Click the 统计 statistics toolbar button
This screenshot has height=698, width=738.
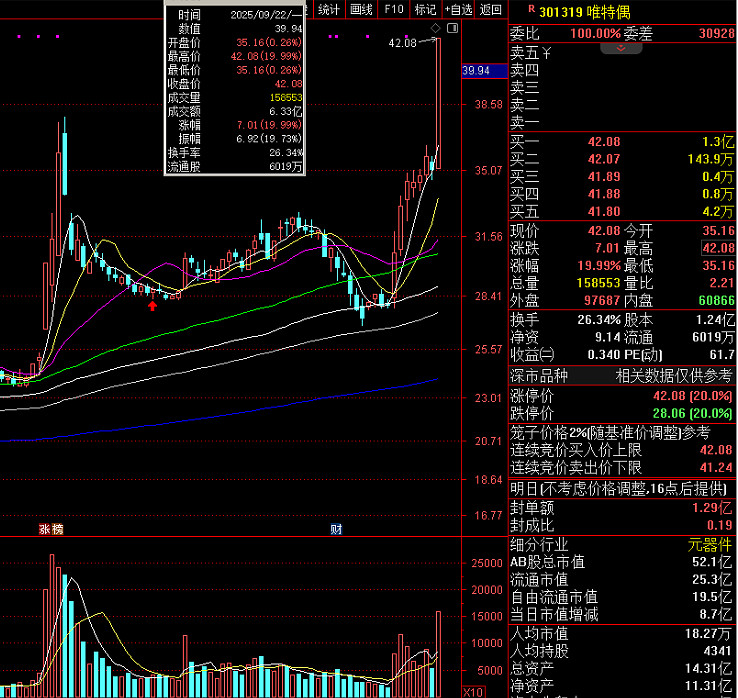click(x=328, y=10)
